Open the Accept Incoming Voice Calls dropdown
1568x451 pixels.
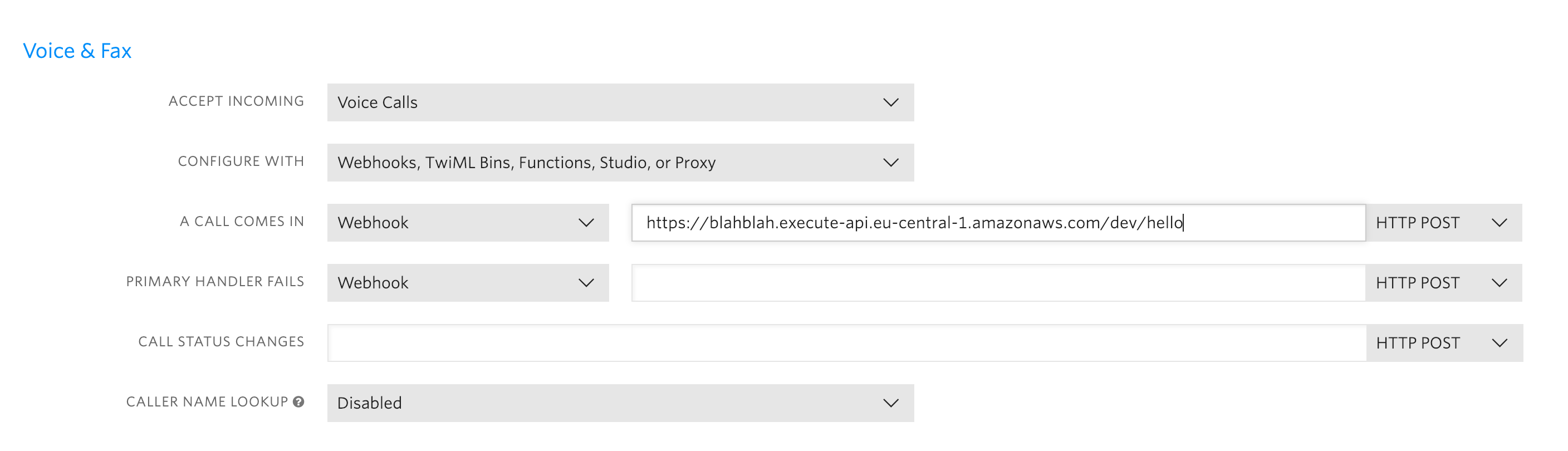[620, 102]
